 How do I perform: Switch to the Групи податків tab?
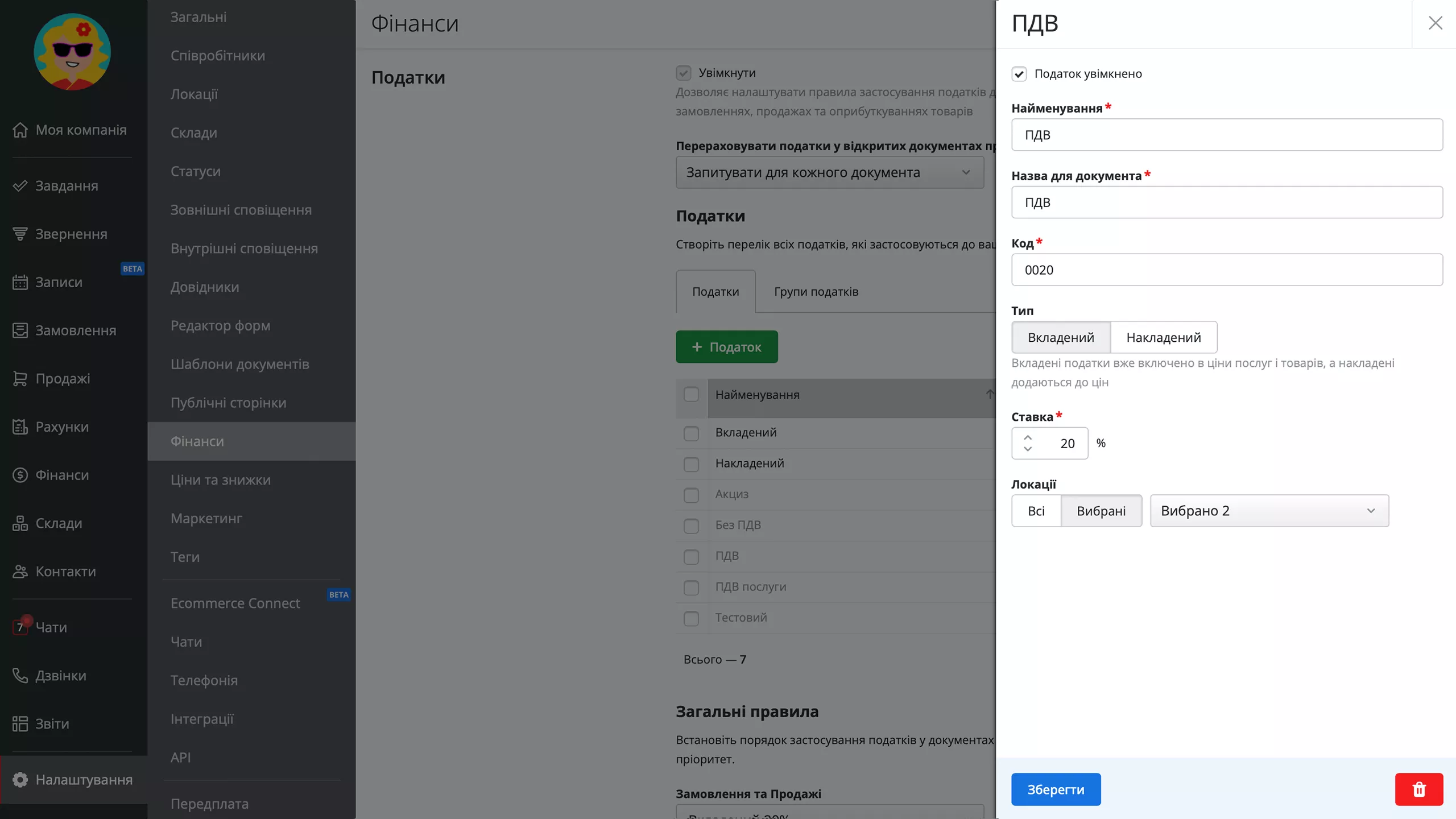tap(816, 292)
